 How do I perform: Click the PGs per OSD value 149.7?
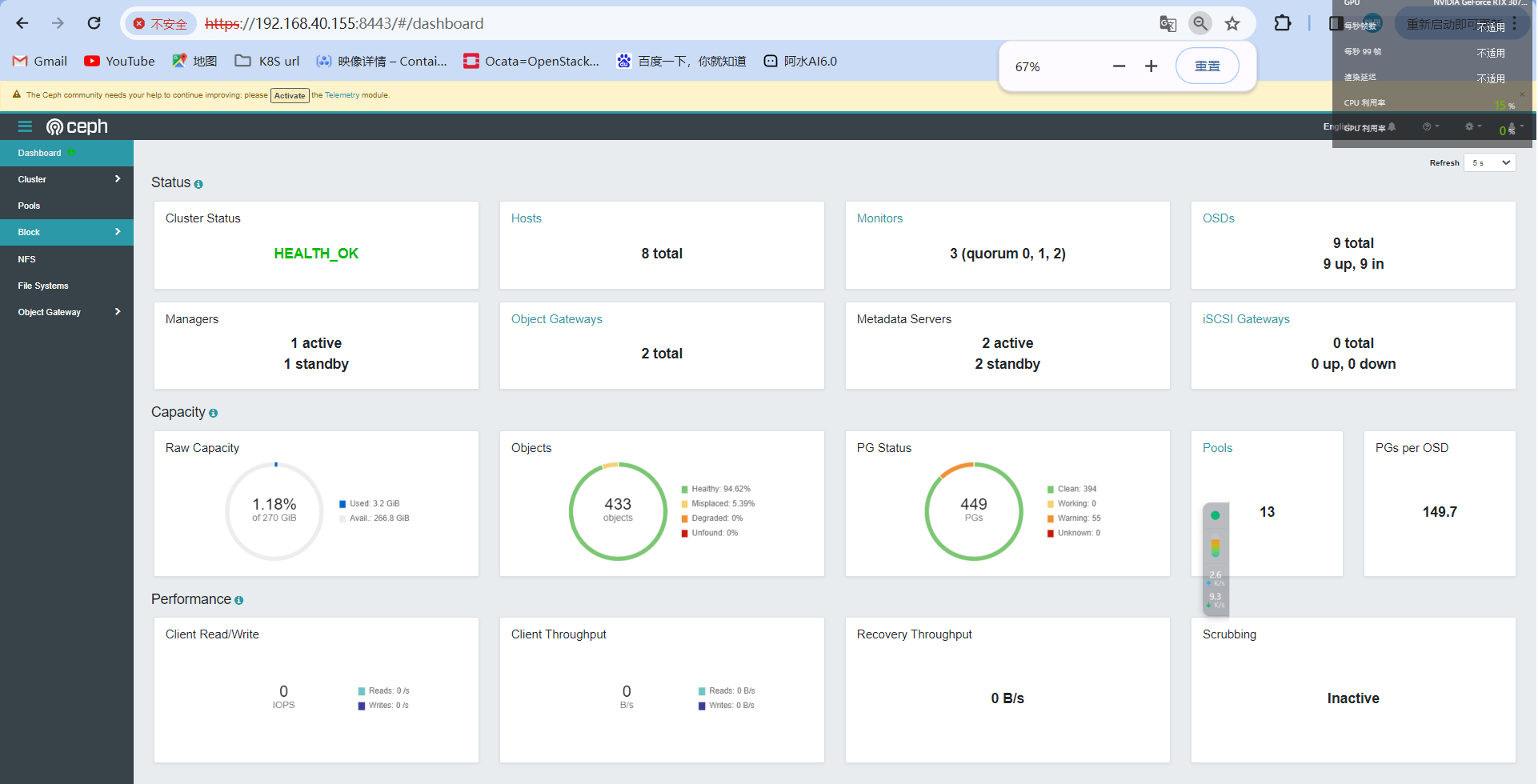(x=1440, y=512)
